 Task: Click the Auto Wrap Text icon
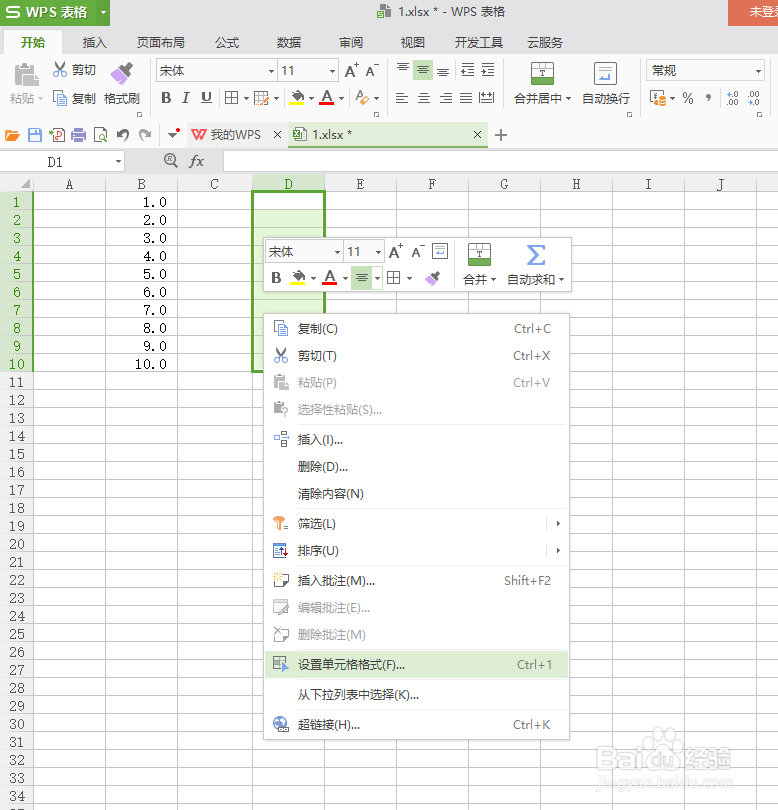(605, 73)
